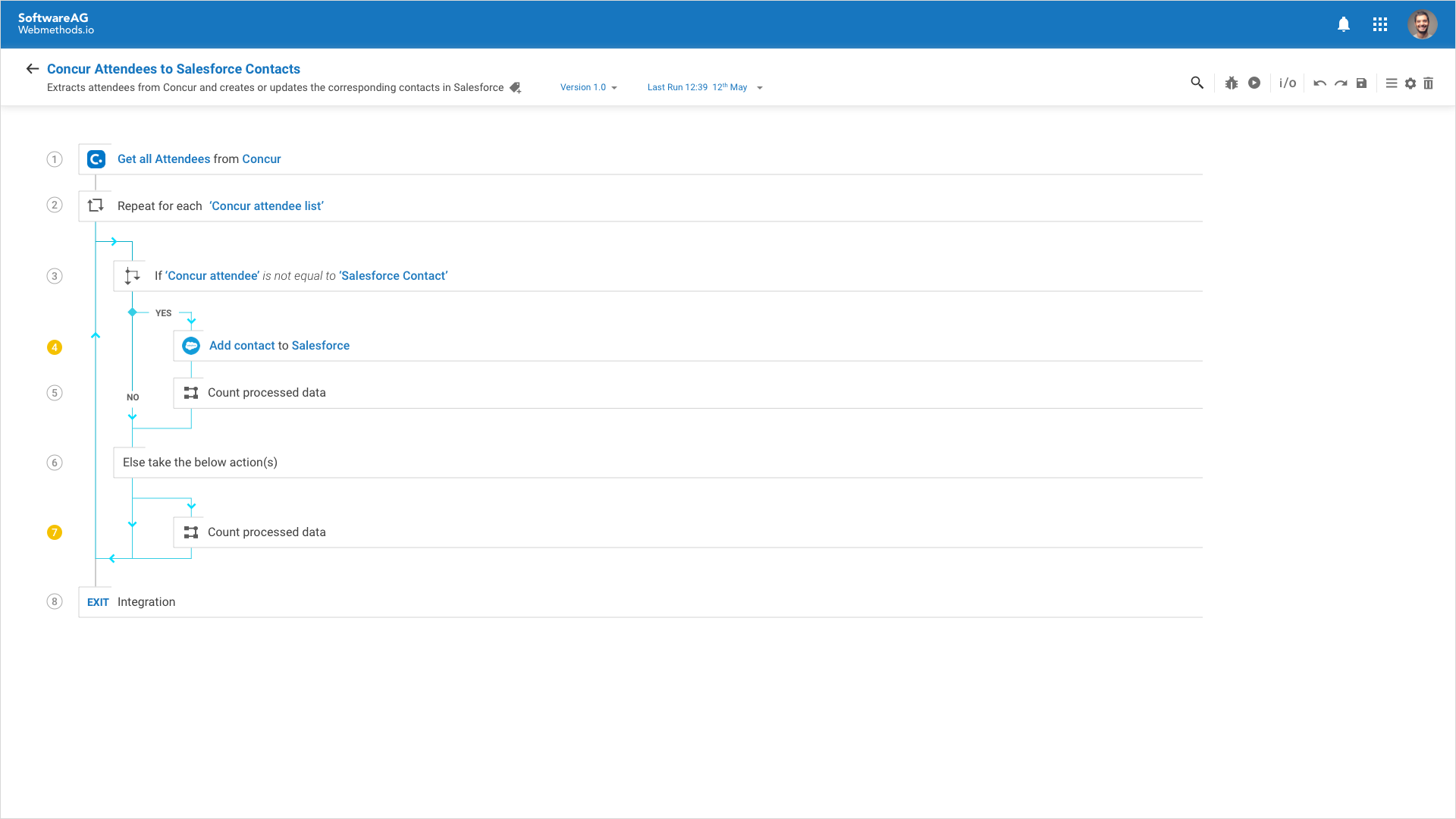Click 'Salesforce Contact' in If condition

tap(394, 276)
